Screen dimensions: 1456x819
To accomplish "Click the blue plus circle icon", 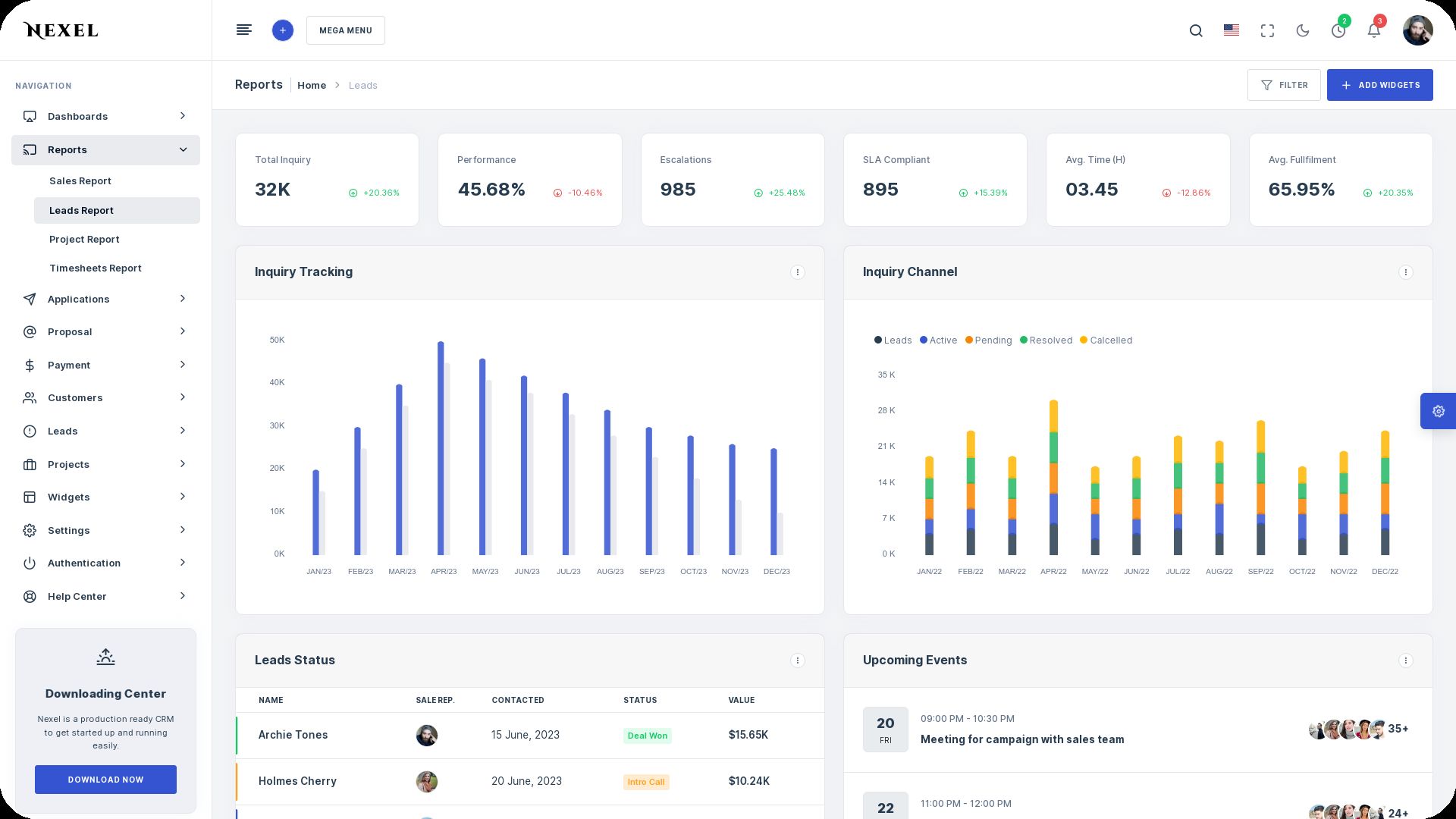I will tap(283, 30).
